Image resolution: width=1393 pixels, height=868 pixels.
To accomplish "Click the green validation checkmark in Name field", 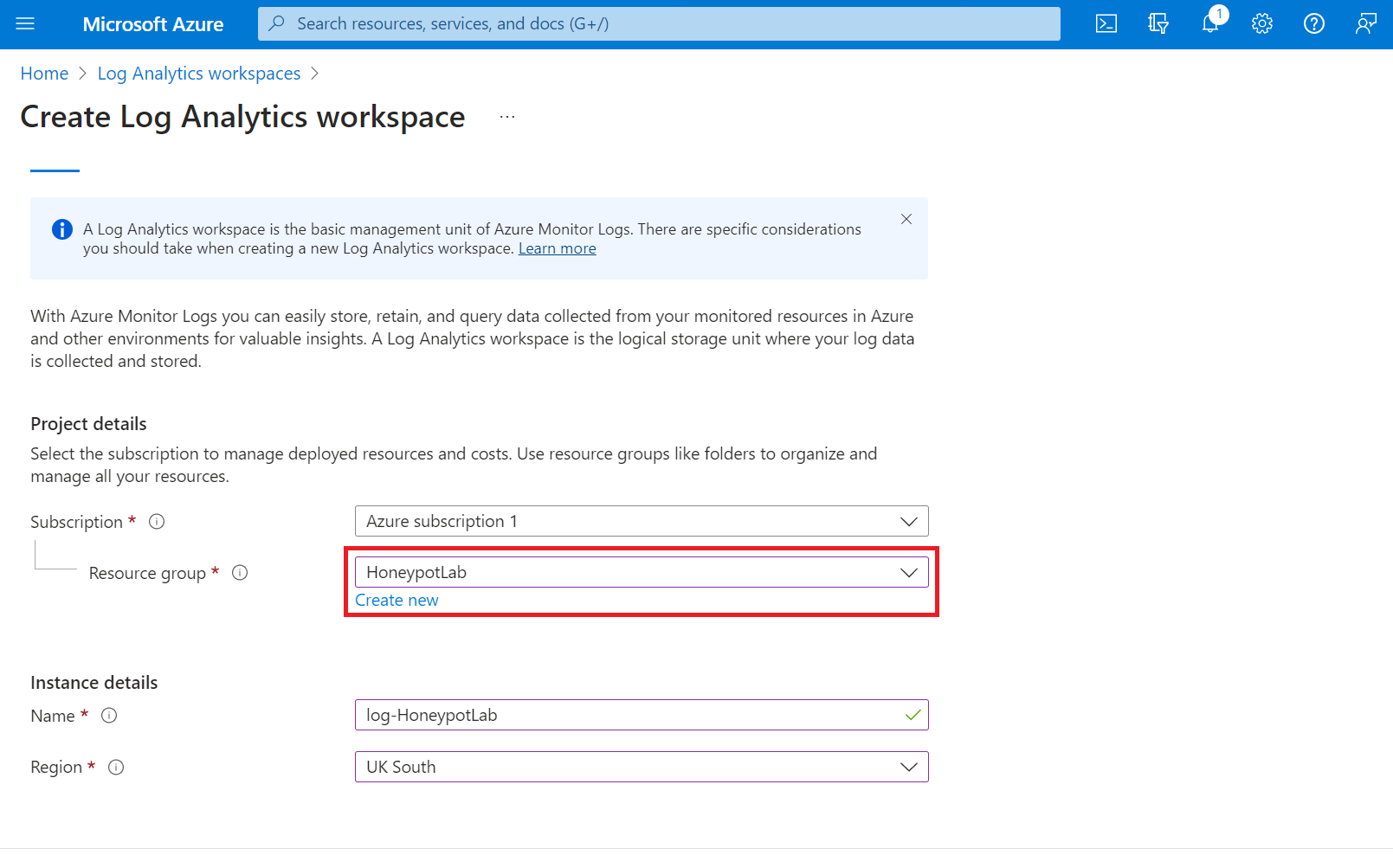I will (x=913, y=715).
